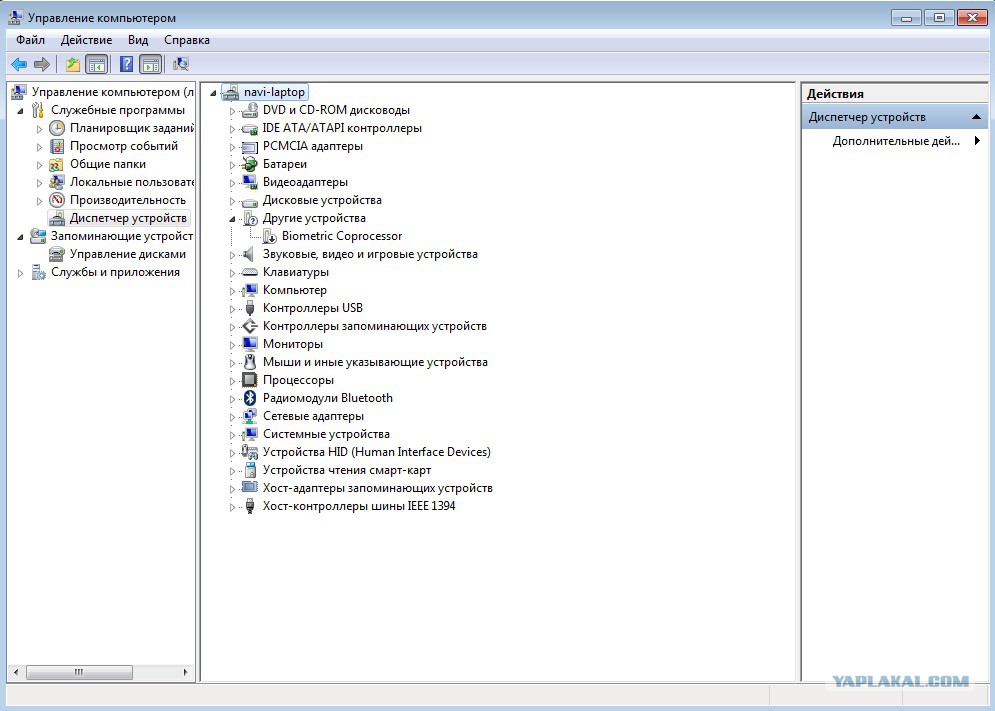Viewport: 995px width, 711px height.
Task: Select Контроллеры запоминающих устройств row
Action: point(374,326)
